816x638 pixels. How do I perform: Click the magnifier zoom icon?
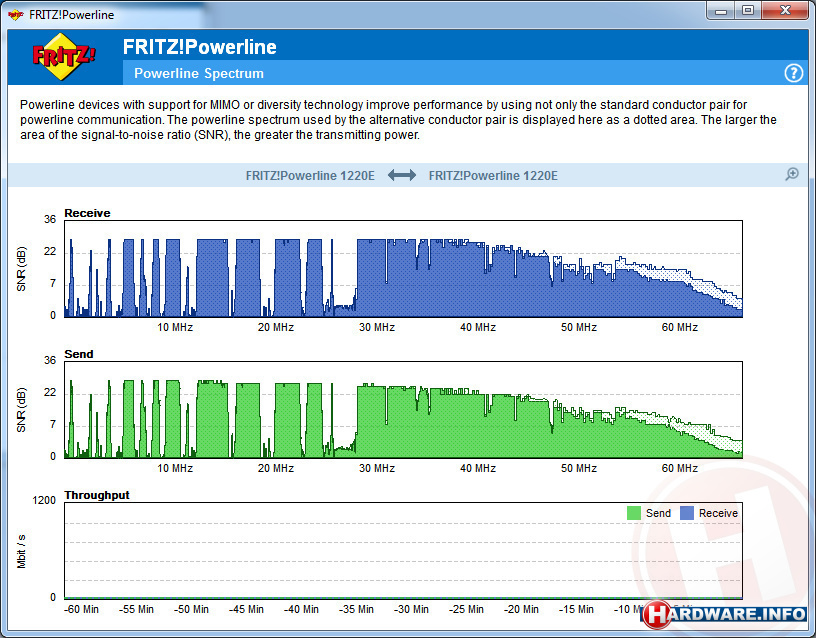tap(792, 174)
